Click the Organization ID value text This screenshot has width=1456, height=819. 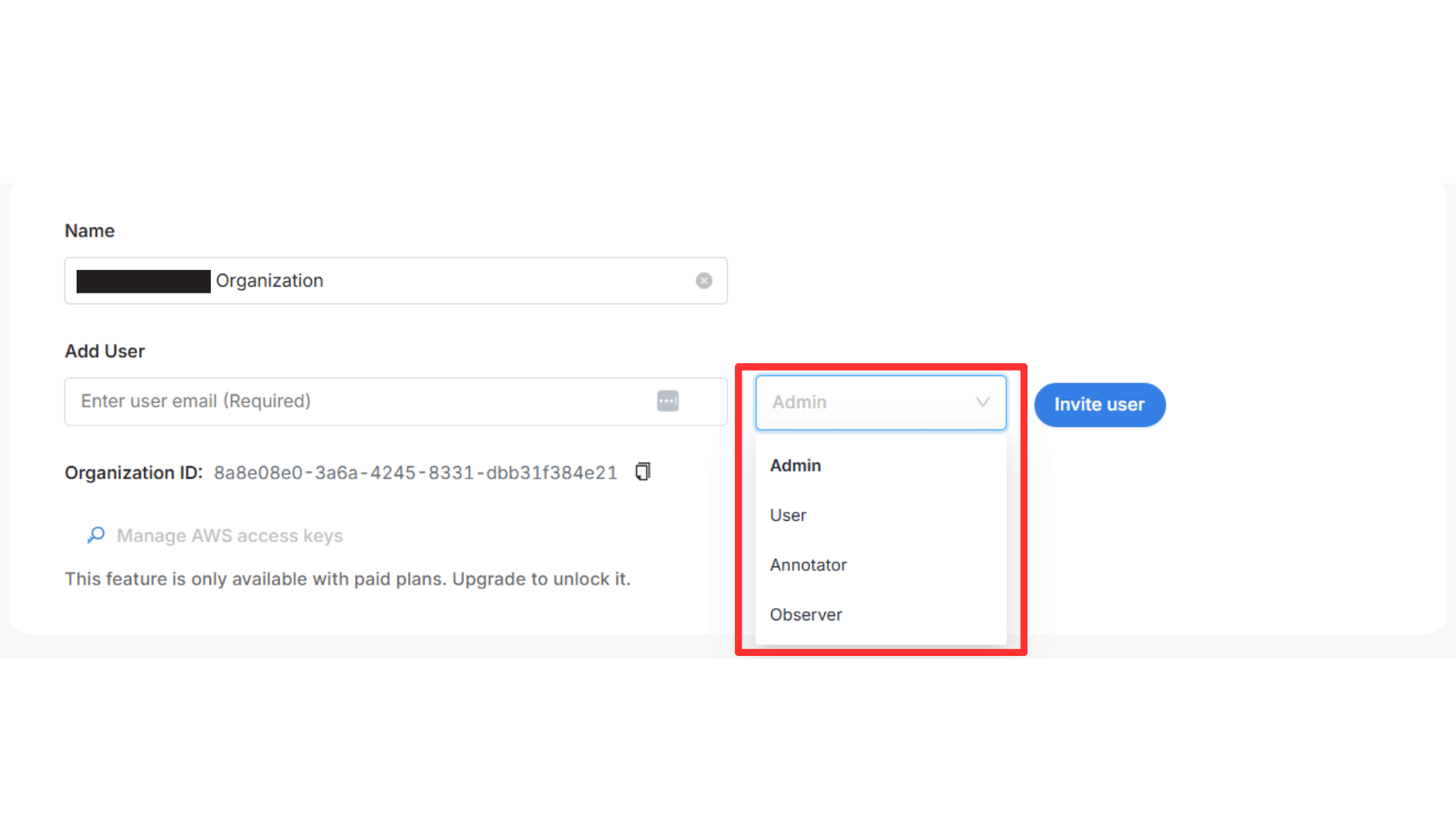[x=415, y=473]
